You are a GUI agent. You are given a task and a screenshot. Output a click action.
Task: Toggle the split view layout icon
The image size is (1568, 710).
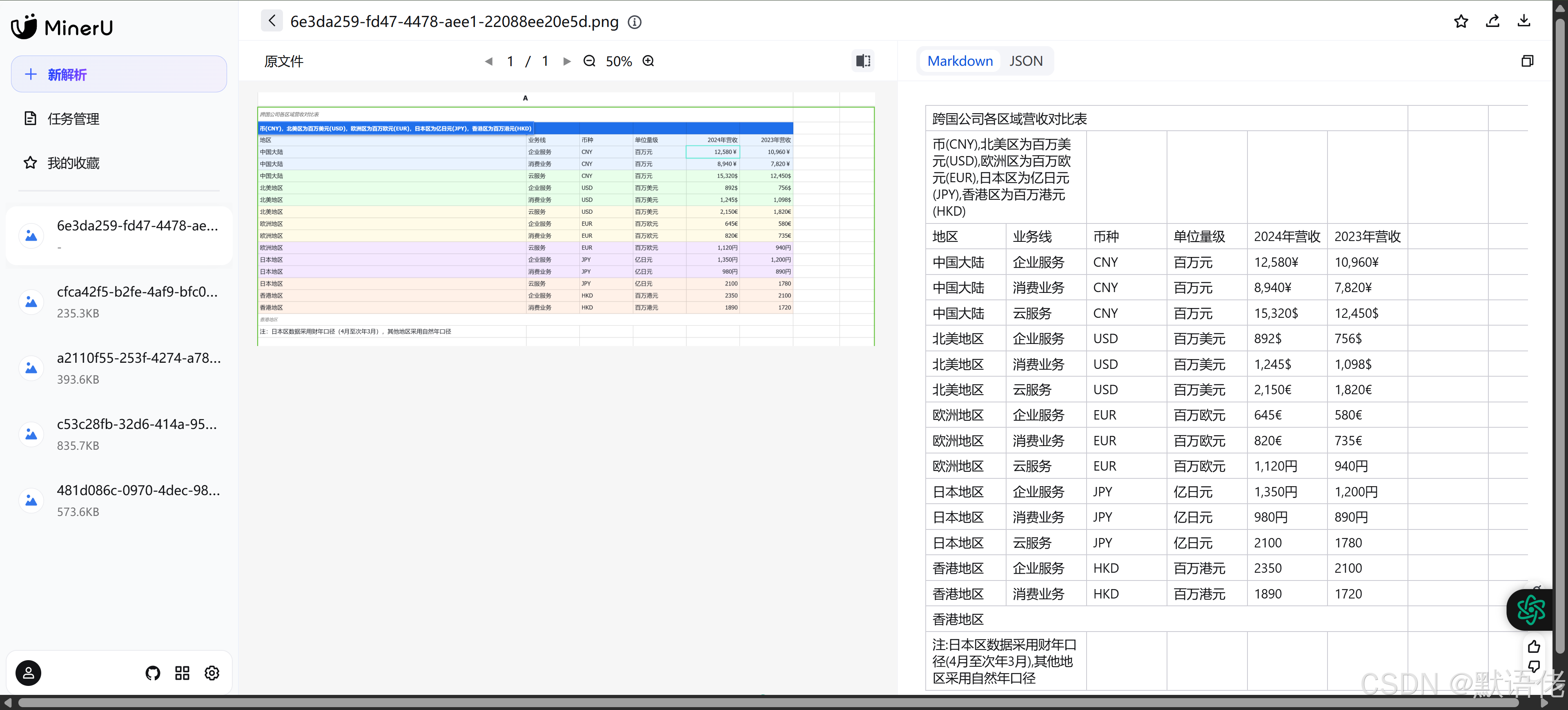point(863,61)
